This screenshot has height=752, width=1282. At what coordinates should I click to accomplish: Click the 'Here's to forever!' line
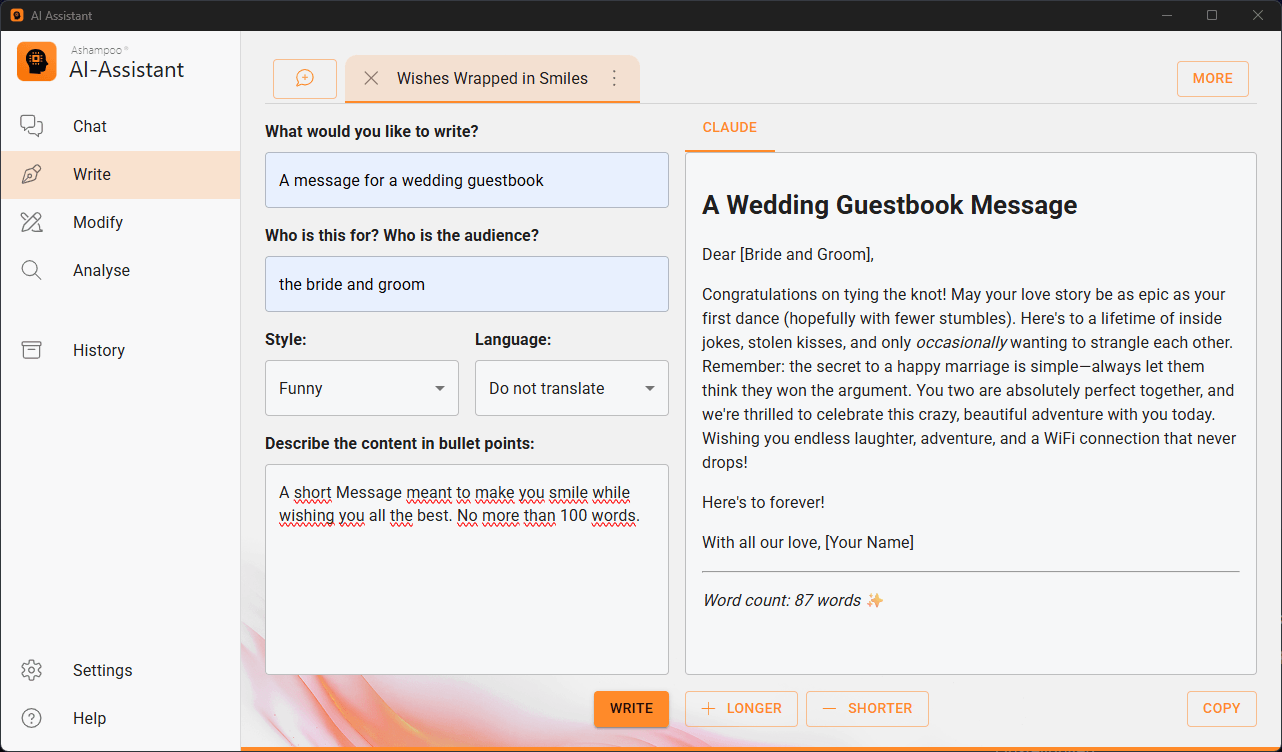click(x=764, y=503)
